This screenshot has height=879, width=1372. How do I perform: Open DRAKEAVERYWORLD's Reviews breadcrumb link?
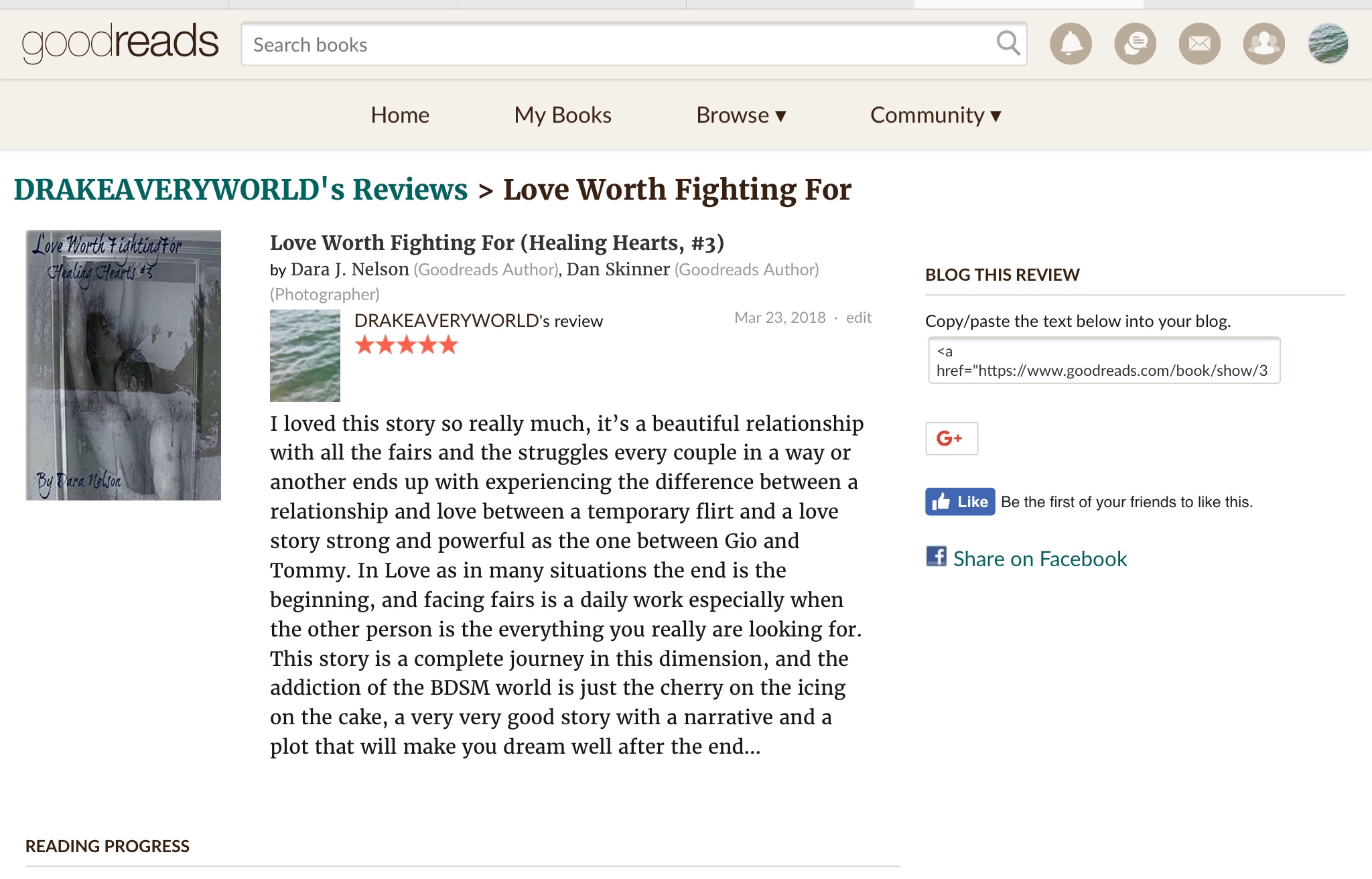[241, 190]
